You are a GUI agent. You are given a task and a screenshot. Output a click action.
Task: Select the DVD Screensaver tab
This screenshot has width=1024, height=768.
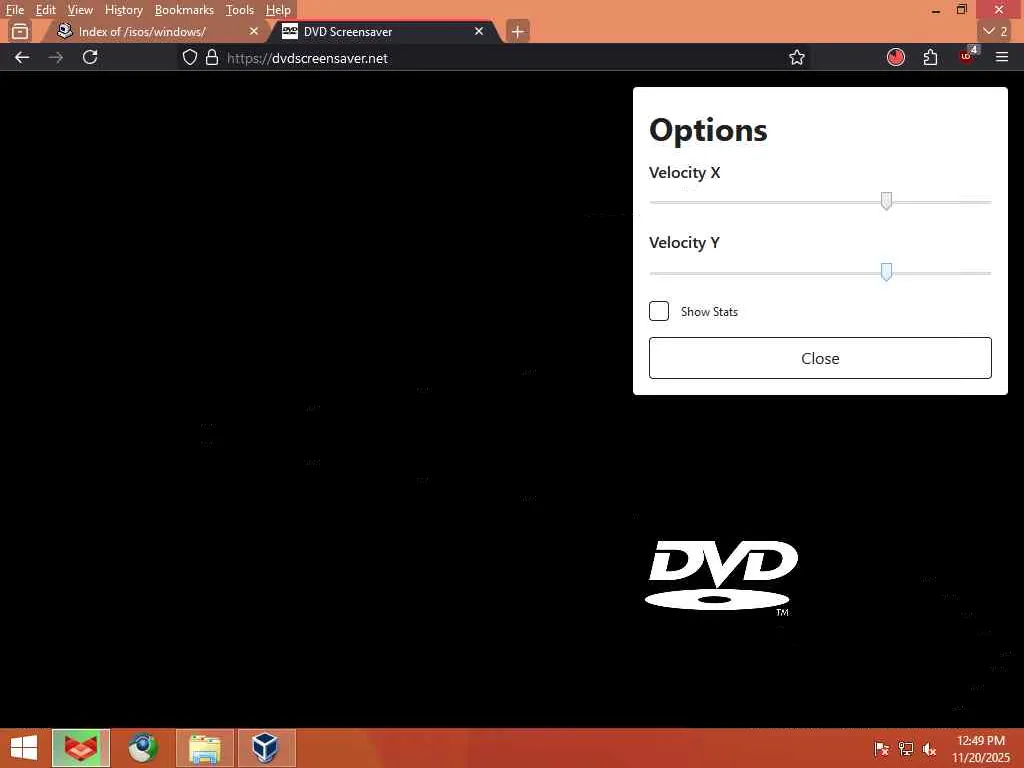click(385, 31)
